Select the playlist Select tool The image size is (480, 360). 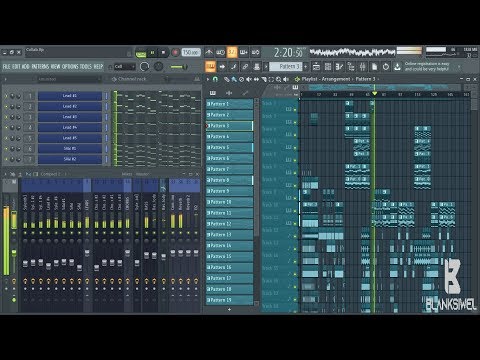(x=271, y=79)
